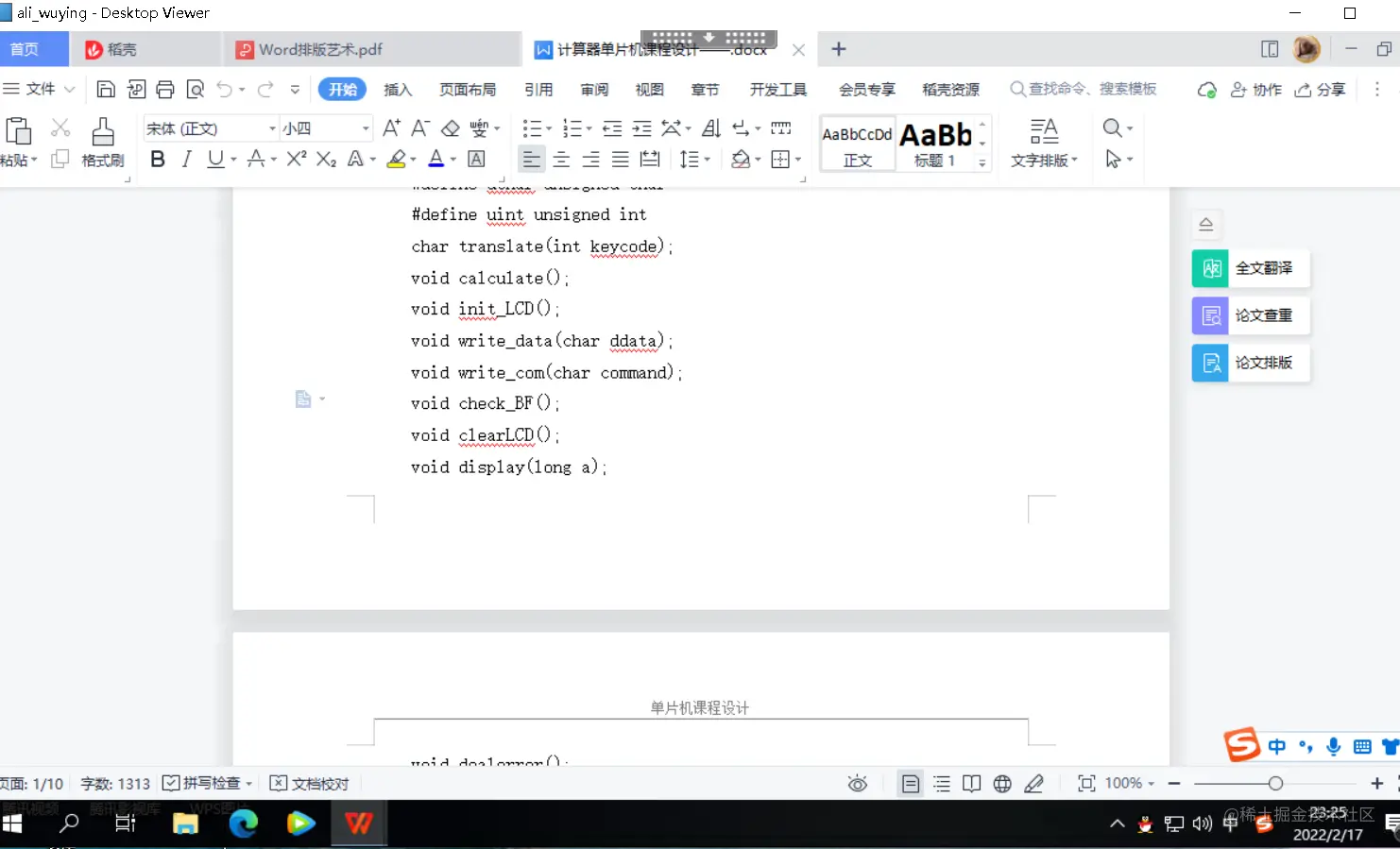The width and height of the screenshot is (1400, 849).
Task: Click the Redo arrow
Action: (265, 89)
